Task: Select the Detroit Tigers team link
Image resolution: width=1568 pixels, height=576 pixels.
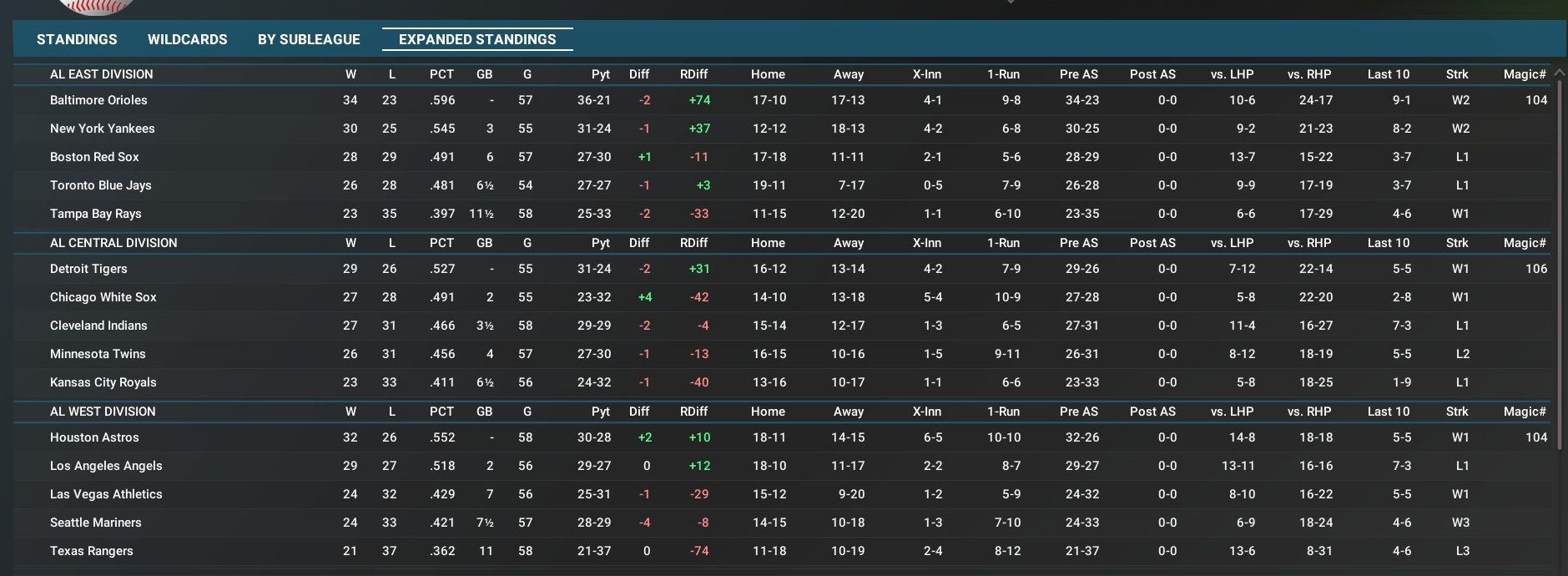Action: [x=88, y=269]
